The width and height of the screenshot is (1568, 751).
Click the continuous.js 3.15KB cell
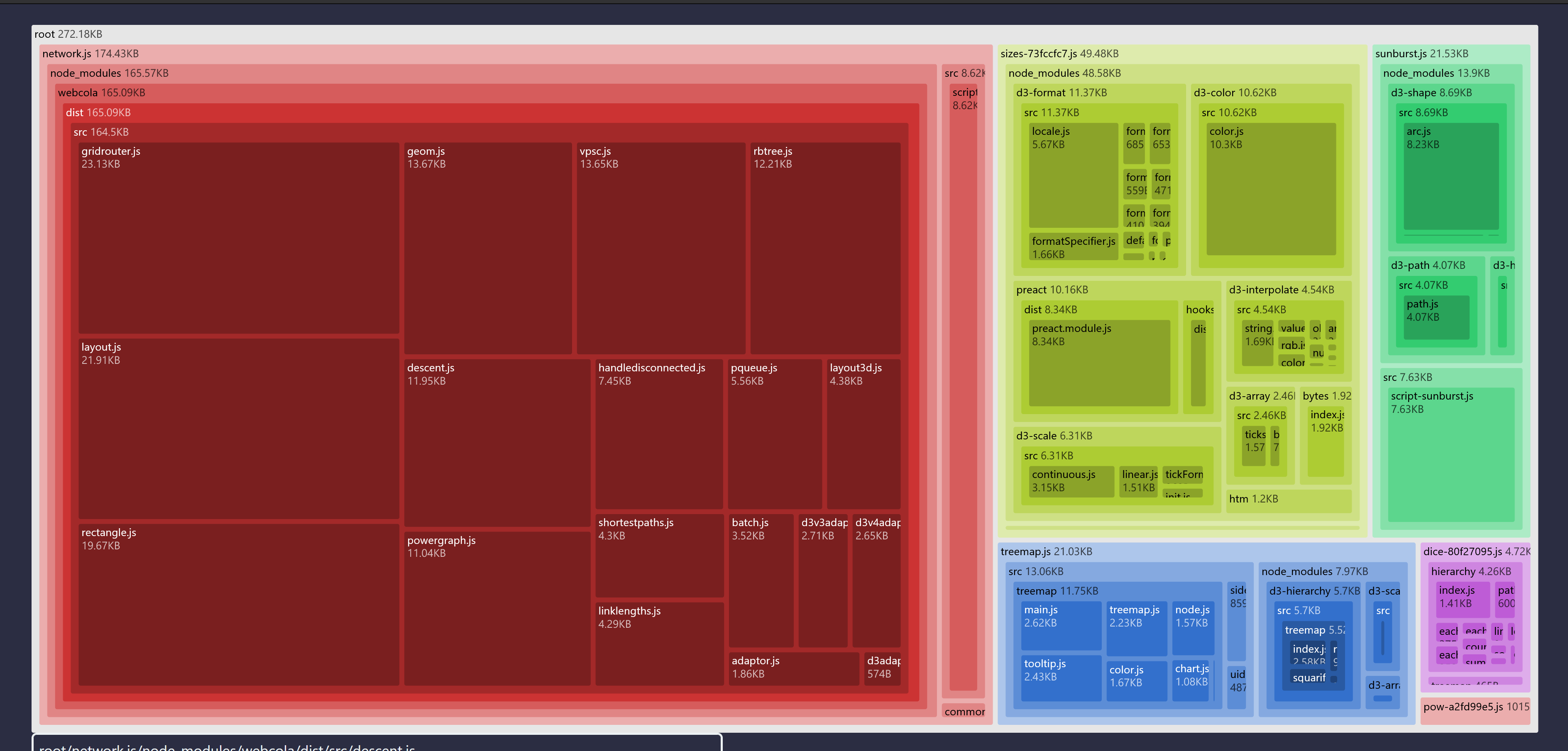[x=1071, y=482]
